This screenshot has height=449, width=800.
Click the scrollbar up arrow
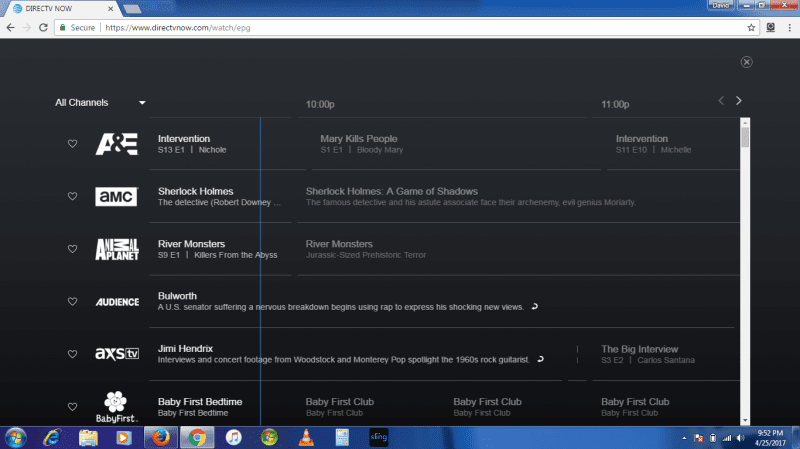(x=745, y=122)
